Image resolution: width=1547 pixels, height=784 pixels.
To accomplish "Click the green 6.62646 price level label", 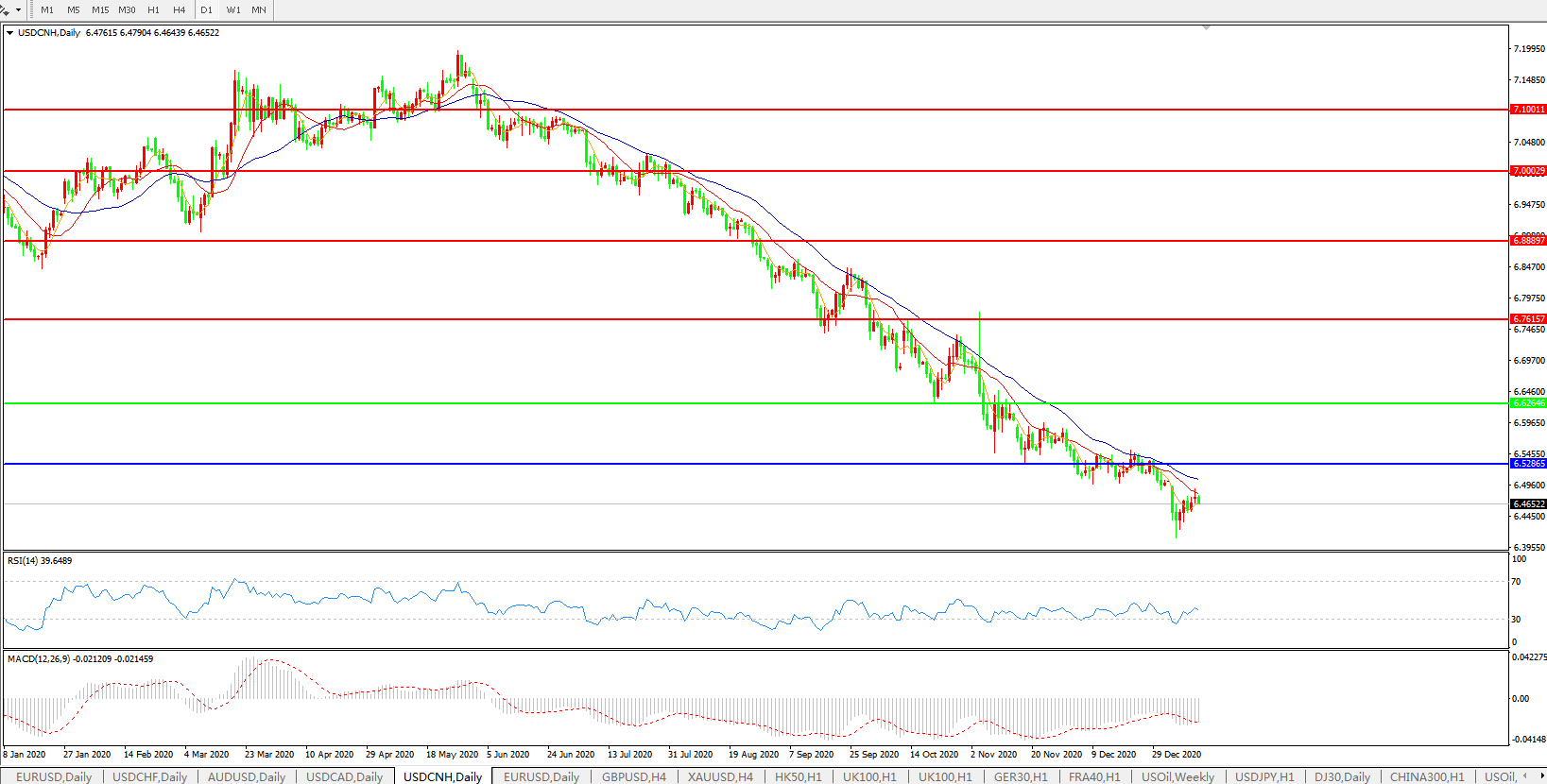I will pos(1528,403).
